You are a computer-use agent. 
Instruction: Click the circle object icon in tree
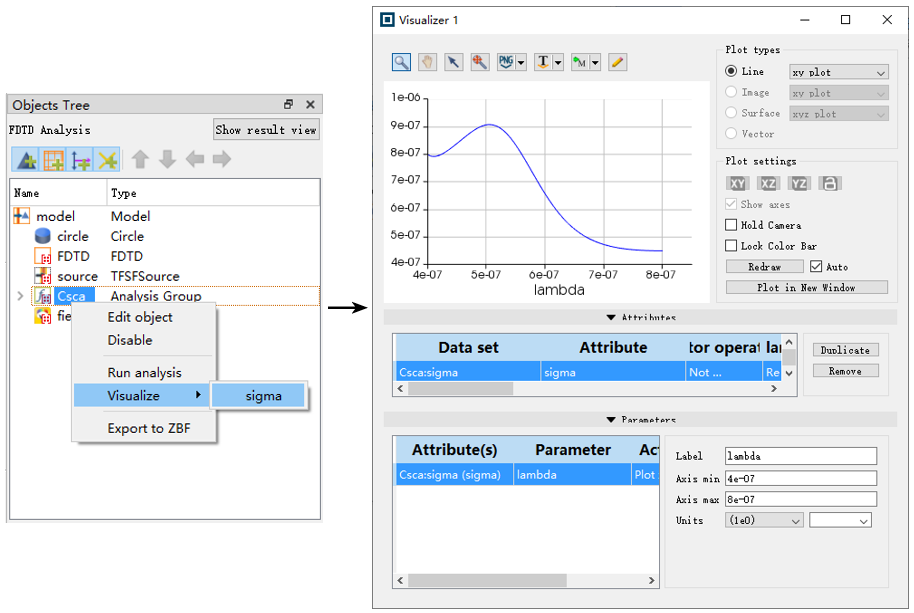(x=42, y=236)
